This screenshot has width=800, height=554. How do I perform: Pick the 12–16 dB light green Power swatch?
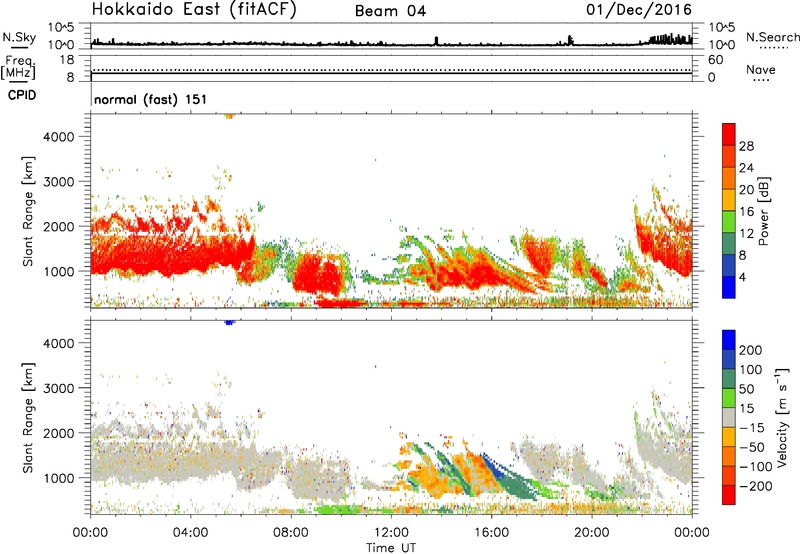tap(729, 221)
